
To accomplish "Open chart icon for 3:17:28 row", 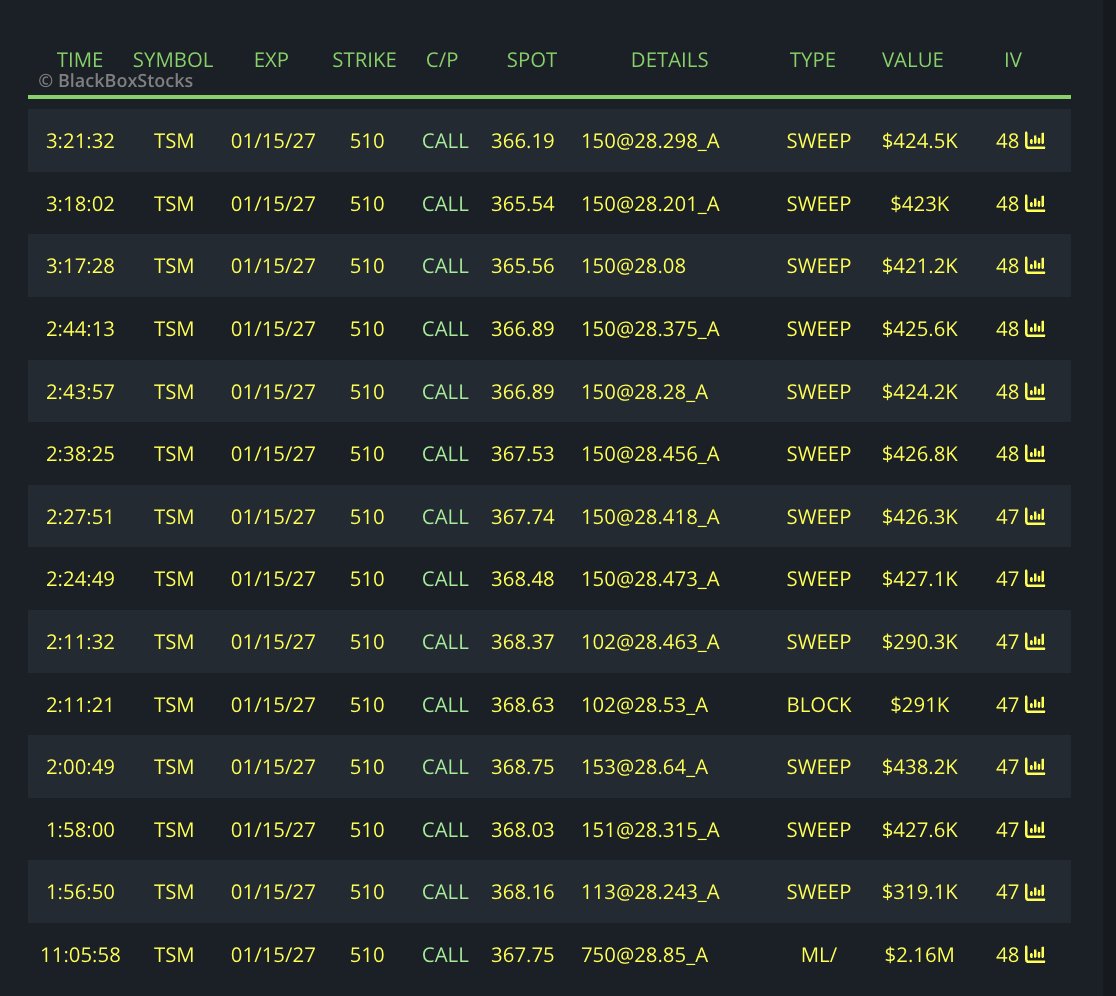I will tap(1034, 265).
